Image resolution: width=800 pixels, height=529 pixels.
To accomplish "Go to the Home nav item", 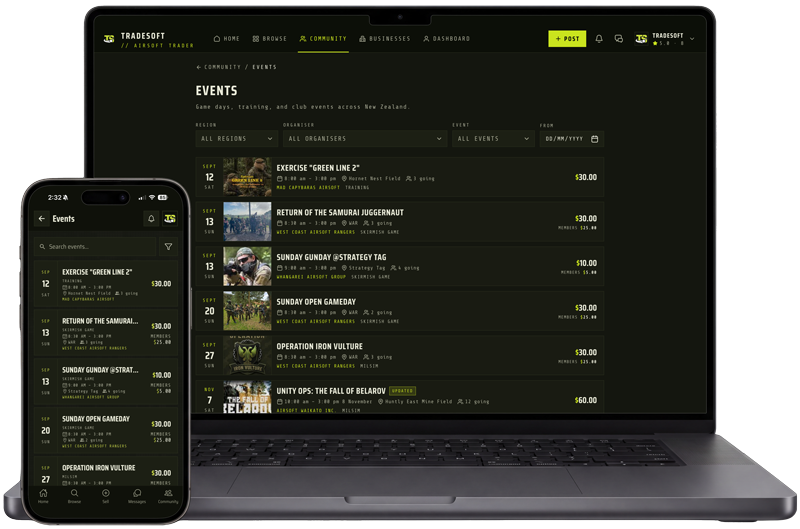I will click(x=227, y=39).
